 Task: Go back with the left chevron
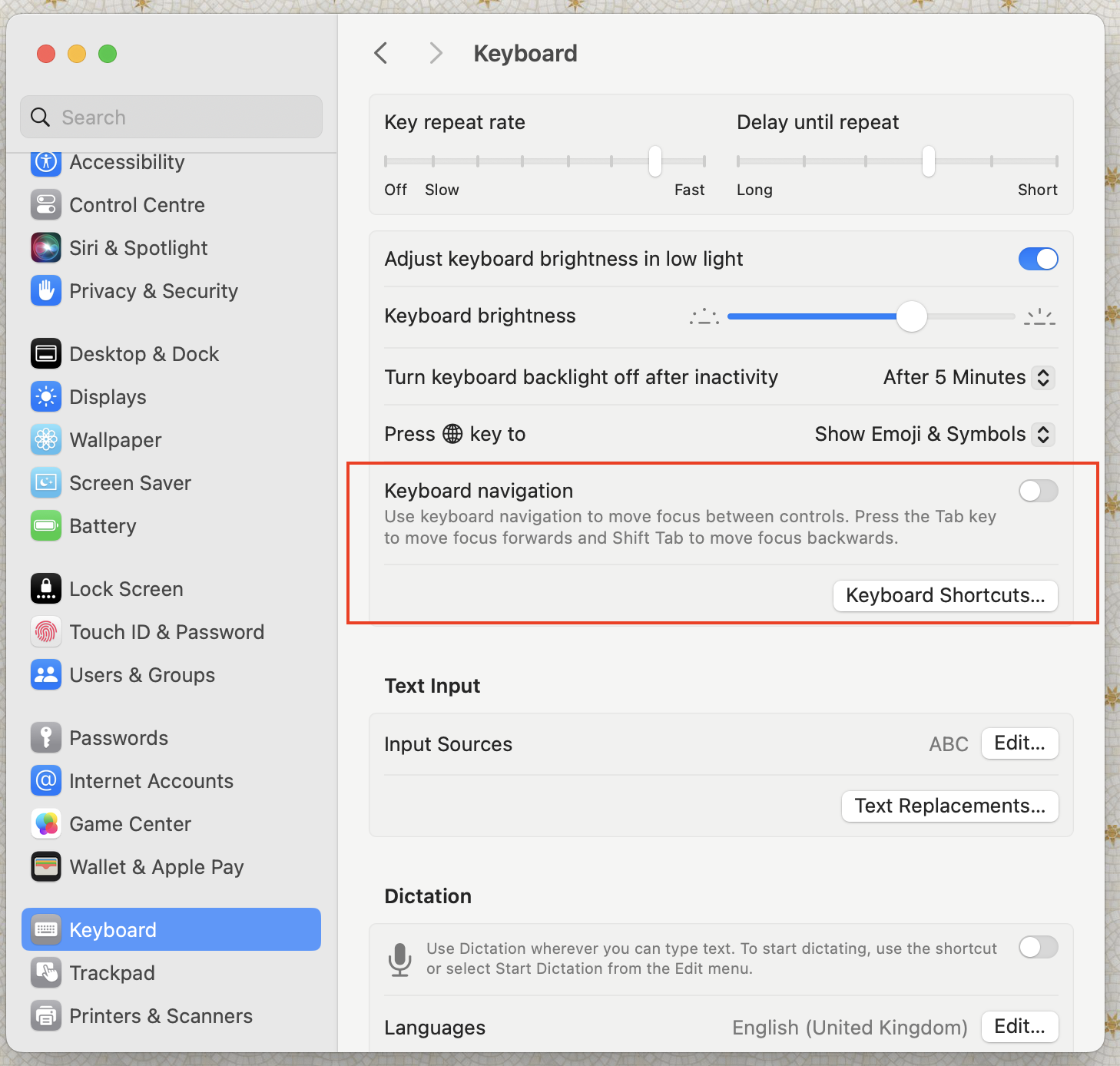coord(381,53)
